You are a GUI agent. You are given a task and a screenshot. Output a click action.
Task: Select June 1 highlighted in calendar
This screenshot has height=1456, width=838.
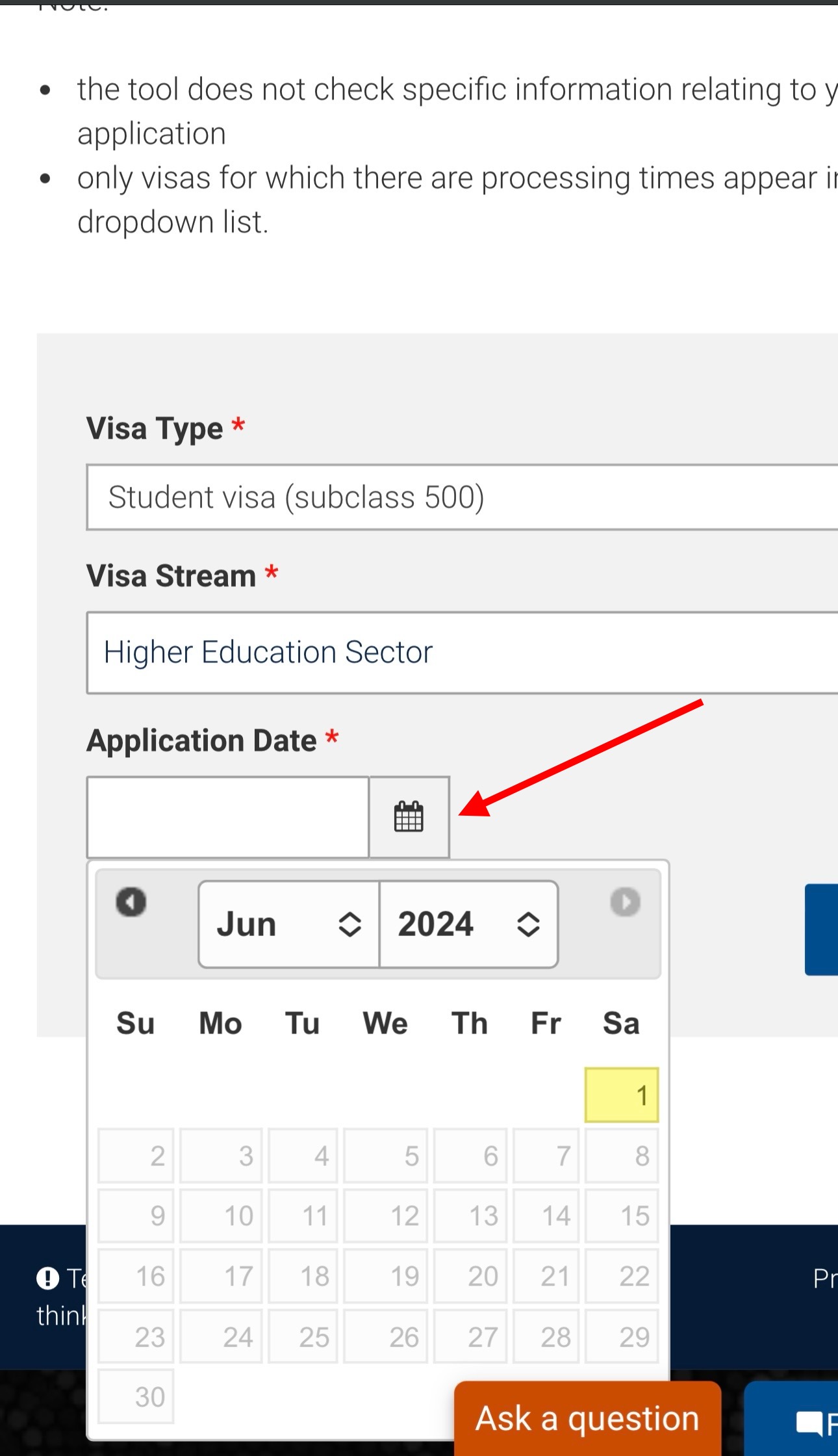click(x=622, y=1095)
